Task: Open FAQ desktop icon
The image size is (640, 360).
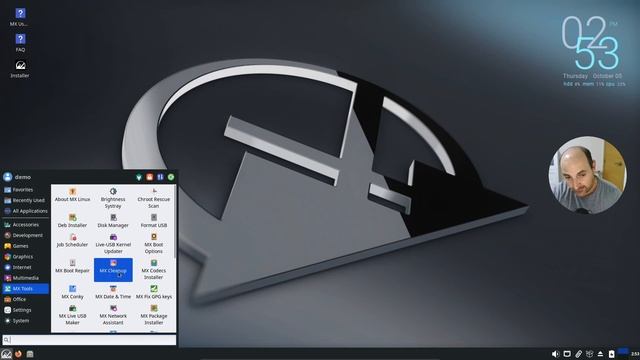Action: coord(20,43)
